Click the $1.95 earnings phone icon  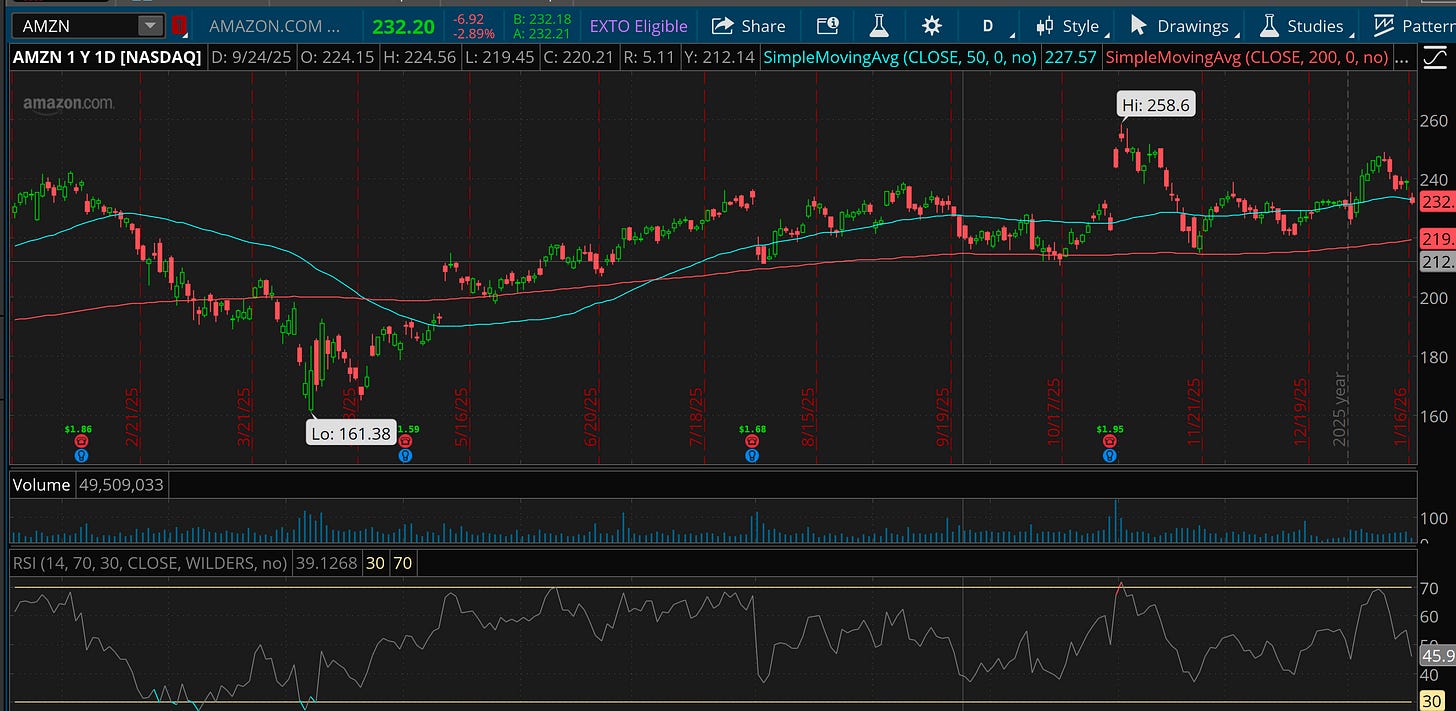[x=1109, y=441]
